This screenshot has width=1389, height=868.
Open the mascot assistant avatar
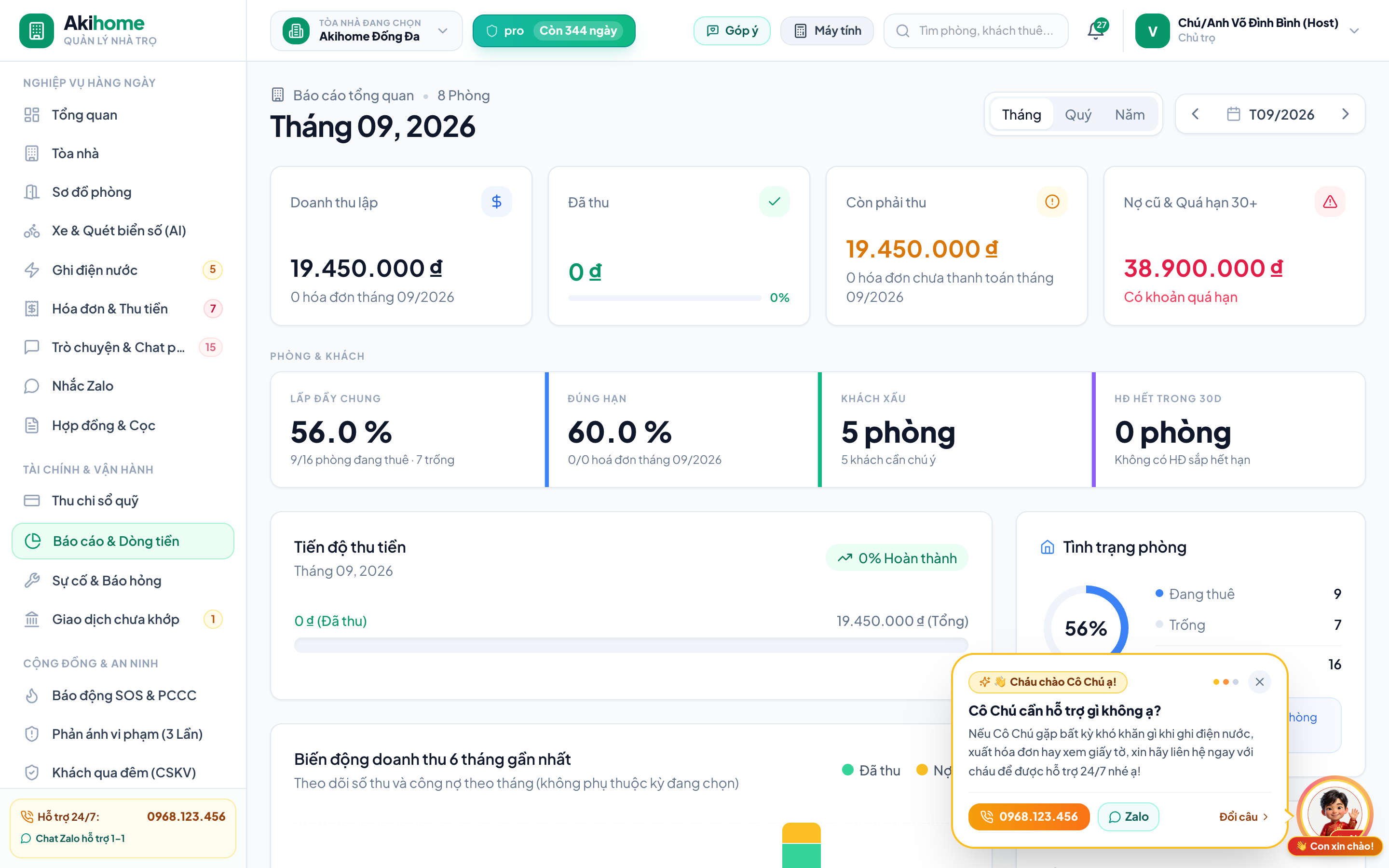click(x=1335, y=813)
